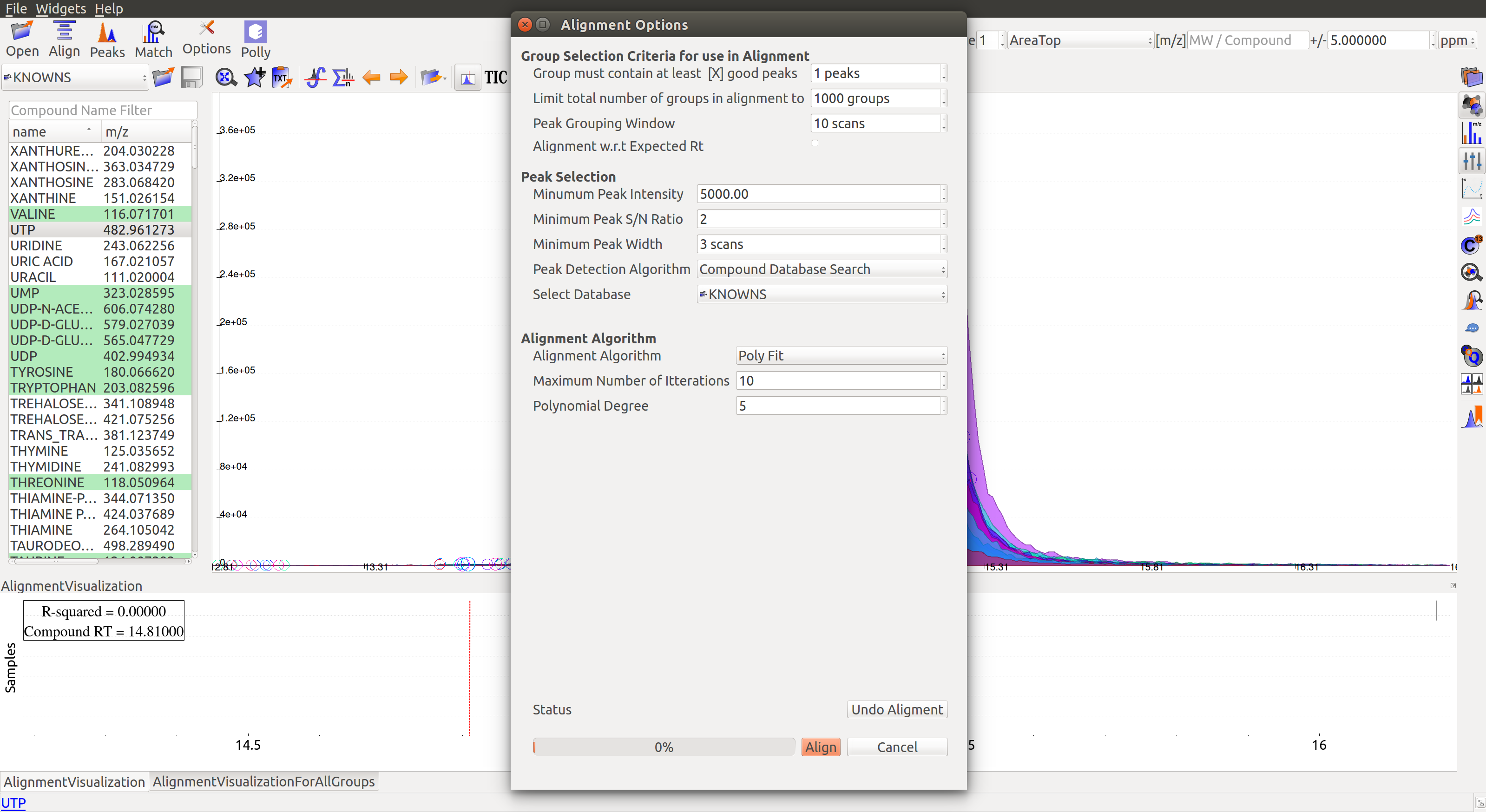Load compound database via folder-arrow icon
Image resolution: width=1486 pixels, height=812 pixels.
pos(163,77)
